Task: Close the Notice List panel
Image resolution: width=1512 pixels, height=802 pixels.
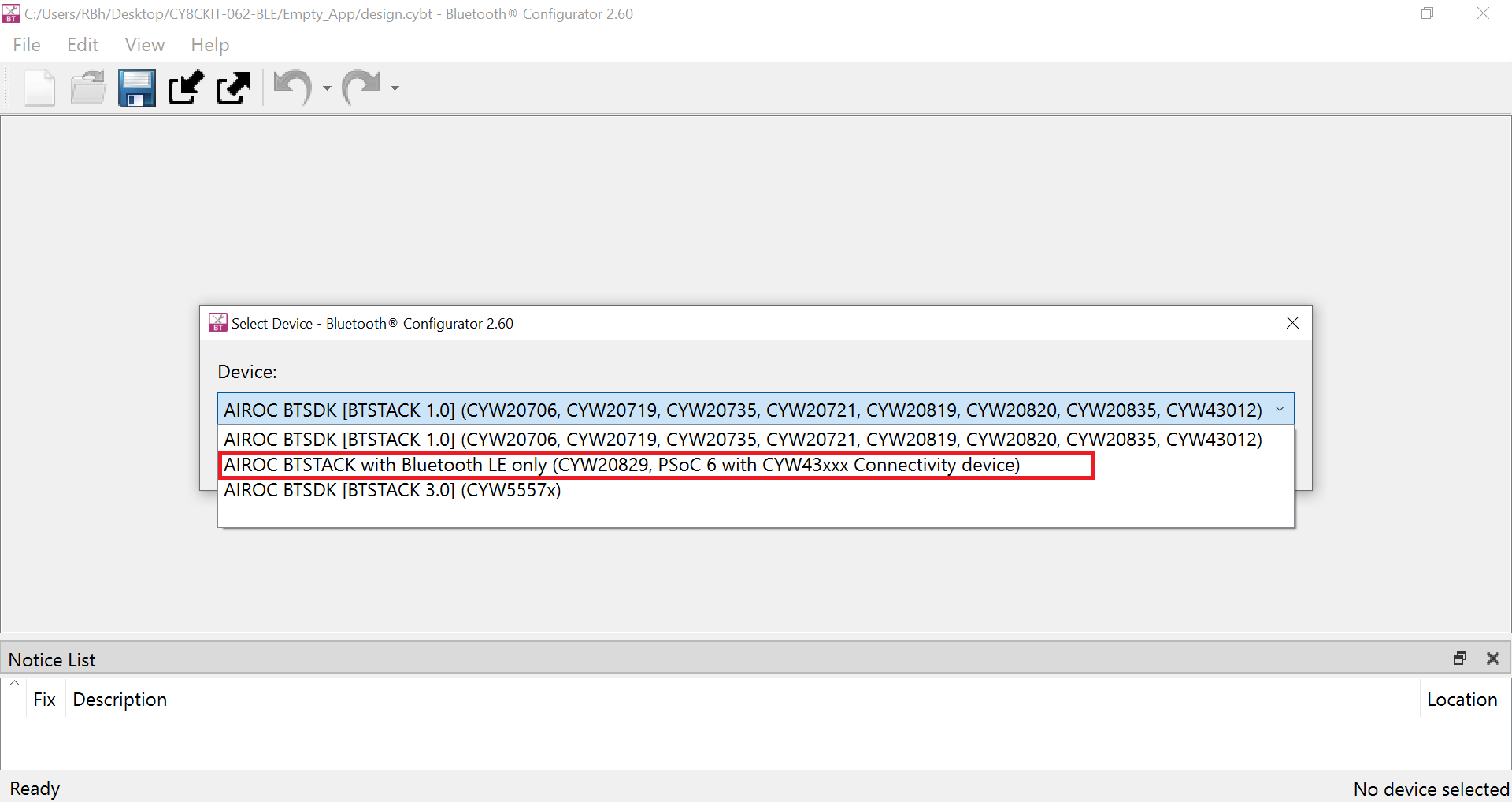Action: click(1492, 658)
